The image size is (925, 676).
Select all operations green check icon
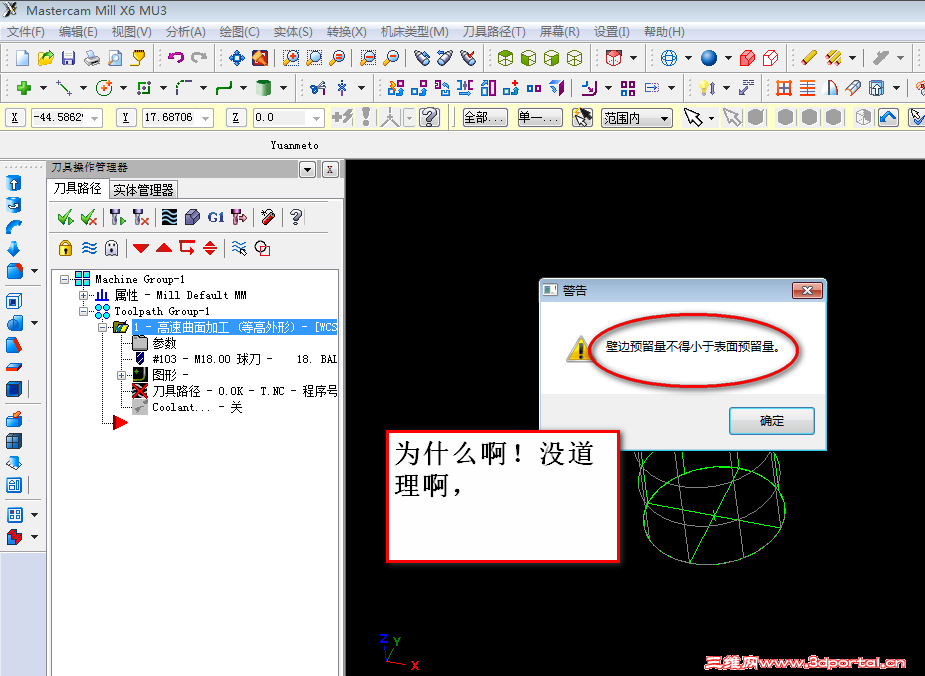point(65,218)
